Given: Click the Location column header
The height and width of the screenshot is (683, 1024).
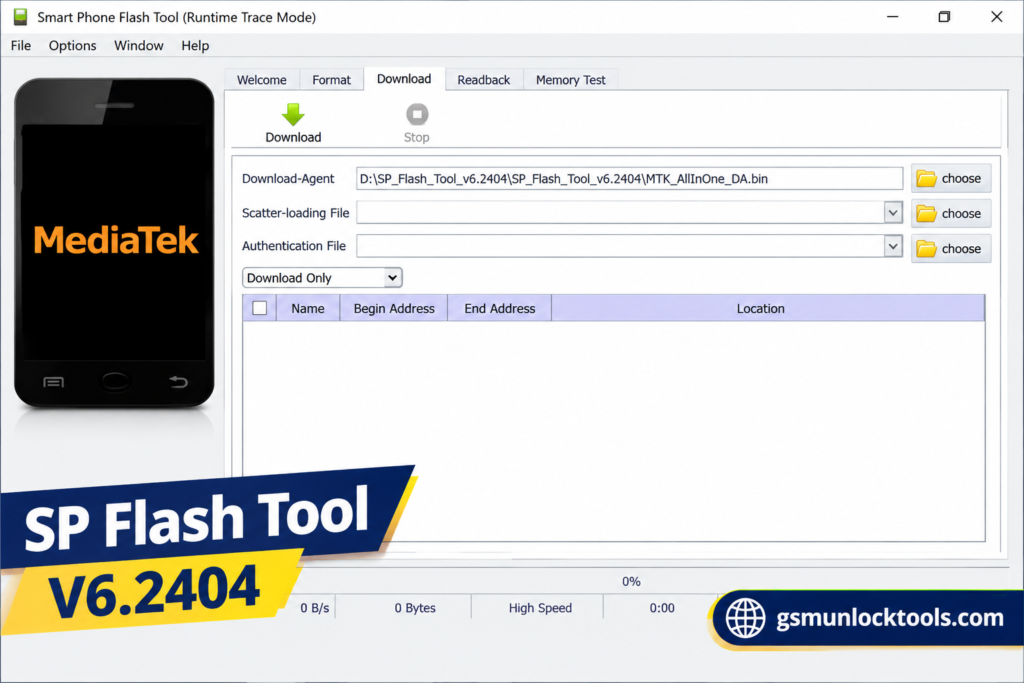Looking at the screenshot, I should [768, 308].
